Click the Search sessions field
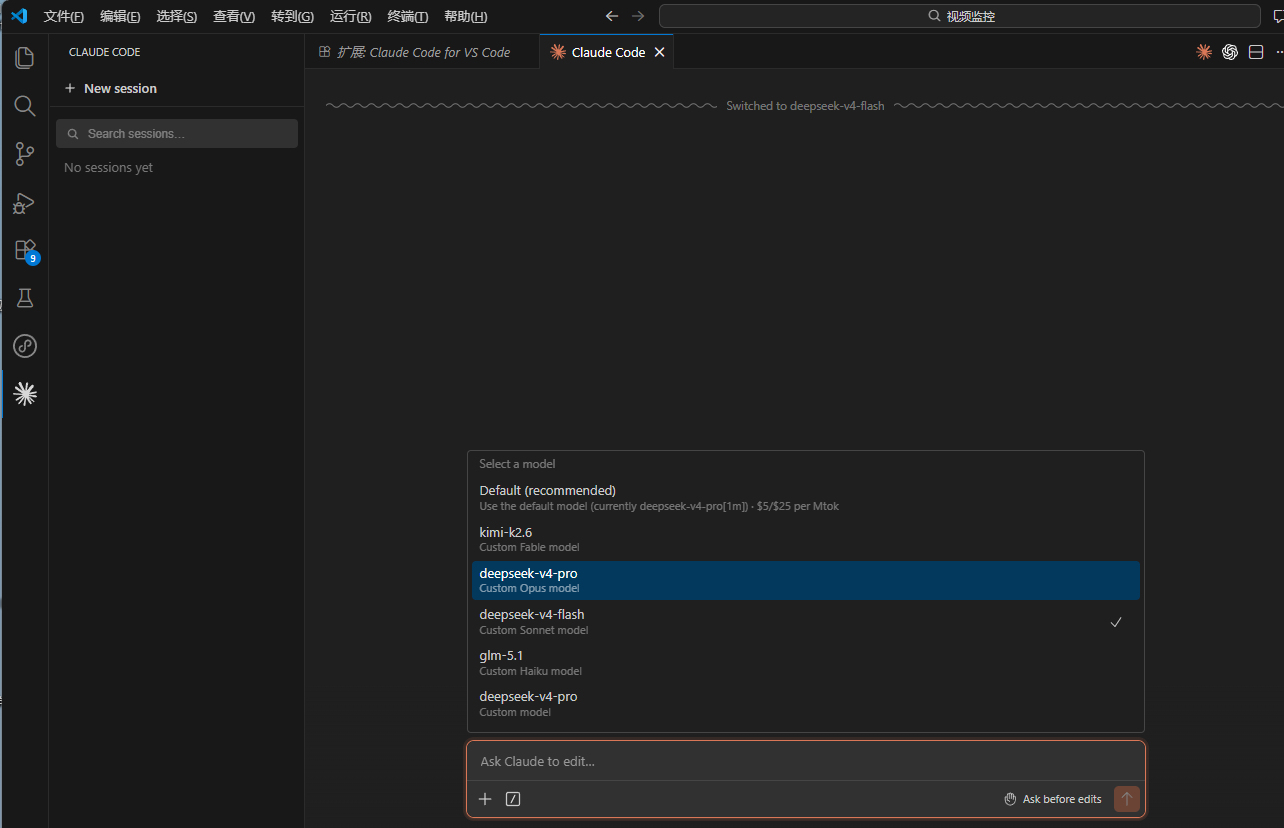This screenshot has width=1284, height=828. point(177,134)
